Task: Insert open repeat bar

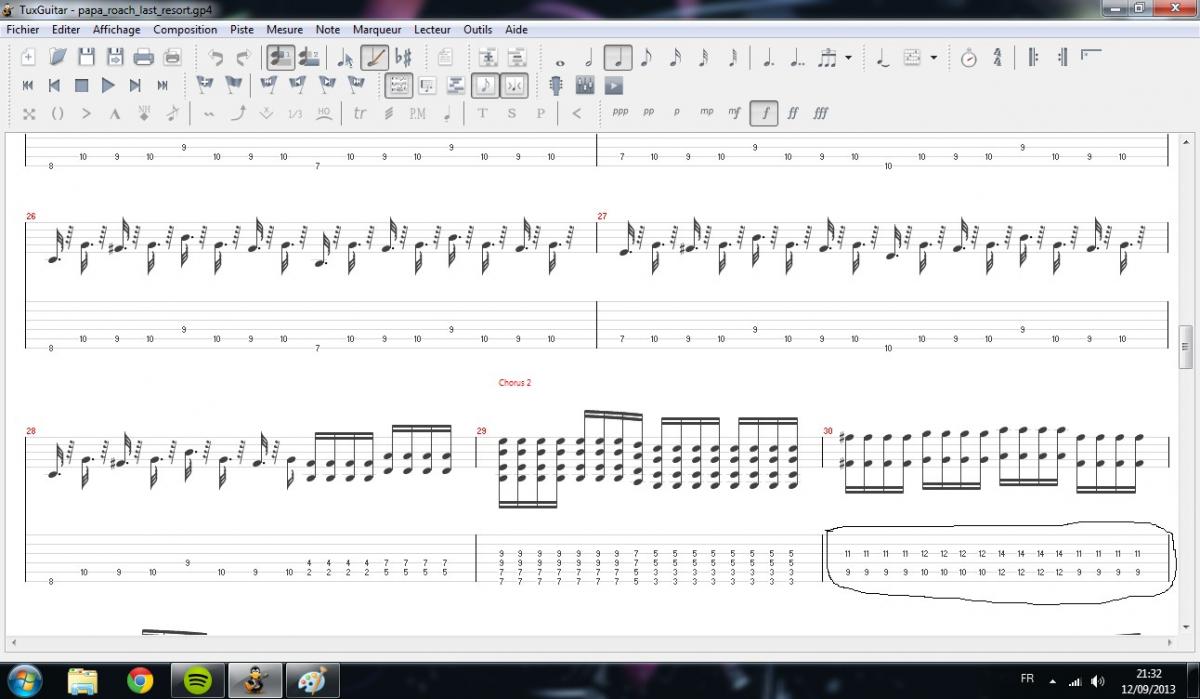Action: point(1033,57)
